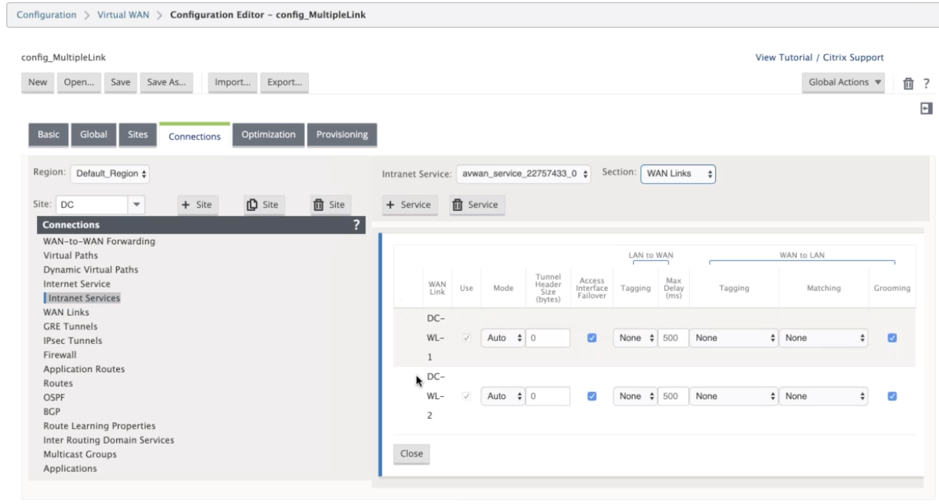Open WAN to LAN Matching dropdown for DC-WL-1

point(823,338)
